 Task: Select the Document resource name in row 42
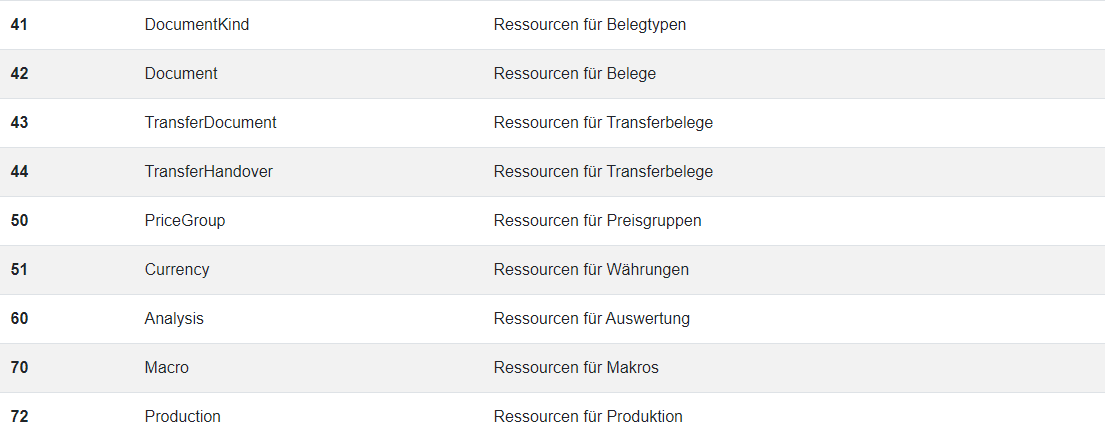(x=181, y=74)
